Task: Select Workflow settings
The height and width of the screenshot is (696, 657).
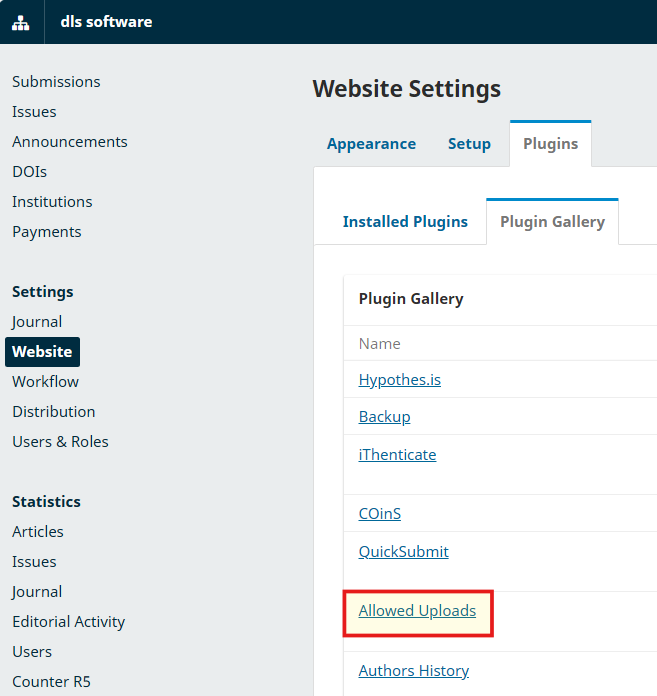Action: tap(45, 382)
